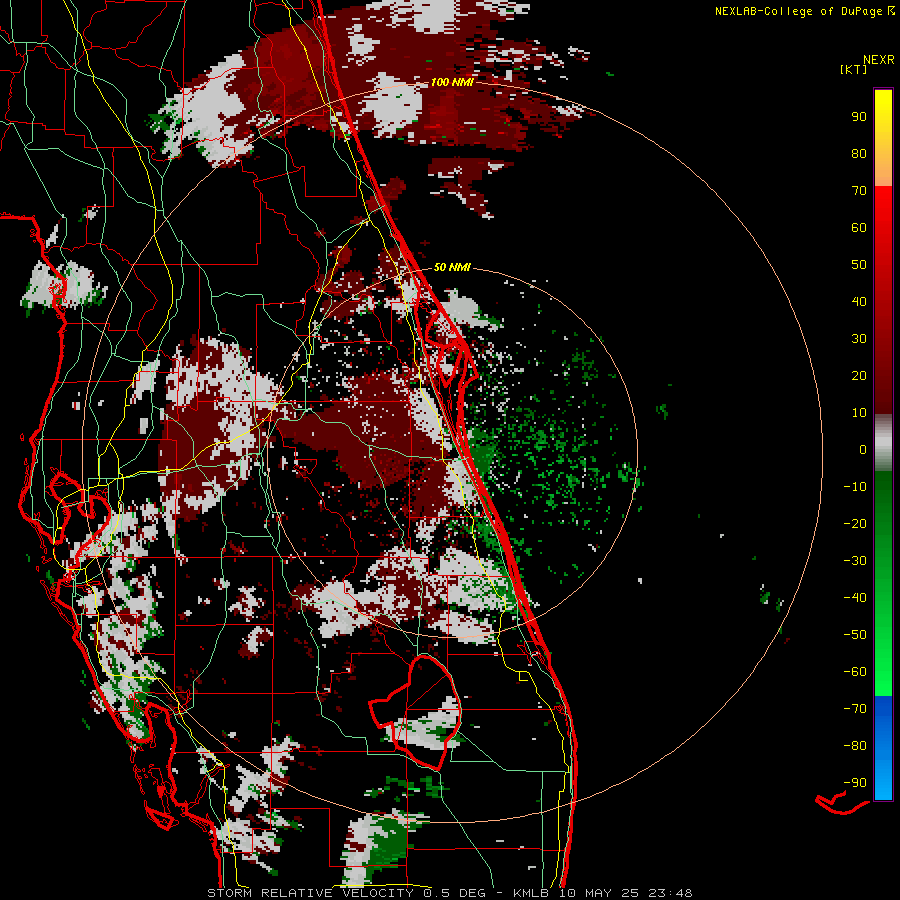Click the -80 value on the velocity scale
900x900 pixels.
[855, 746]
